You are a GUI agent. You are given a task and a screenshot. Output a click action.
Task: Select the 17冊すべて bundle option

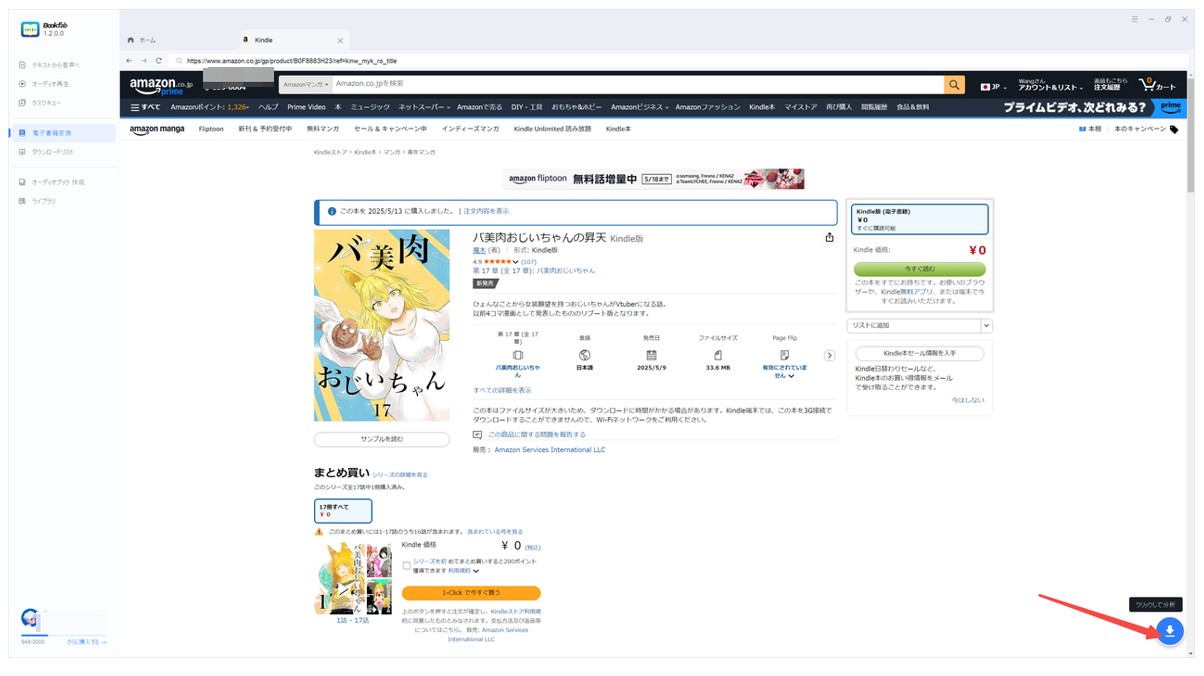tap(343, 511)
